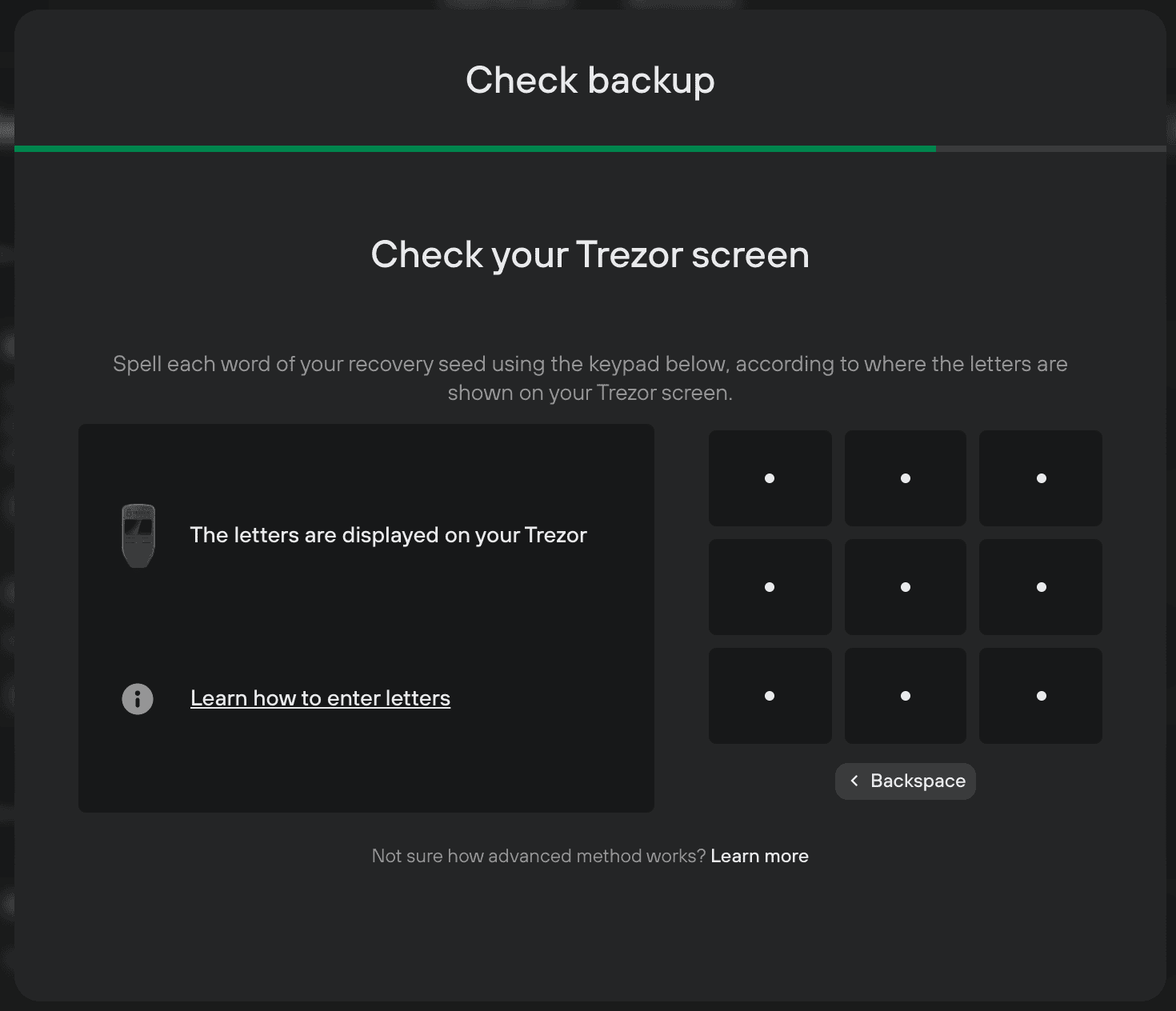Click the middle-right keypad dot button

pyautogui.click(x=1041, y=587)
